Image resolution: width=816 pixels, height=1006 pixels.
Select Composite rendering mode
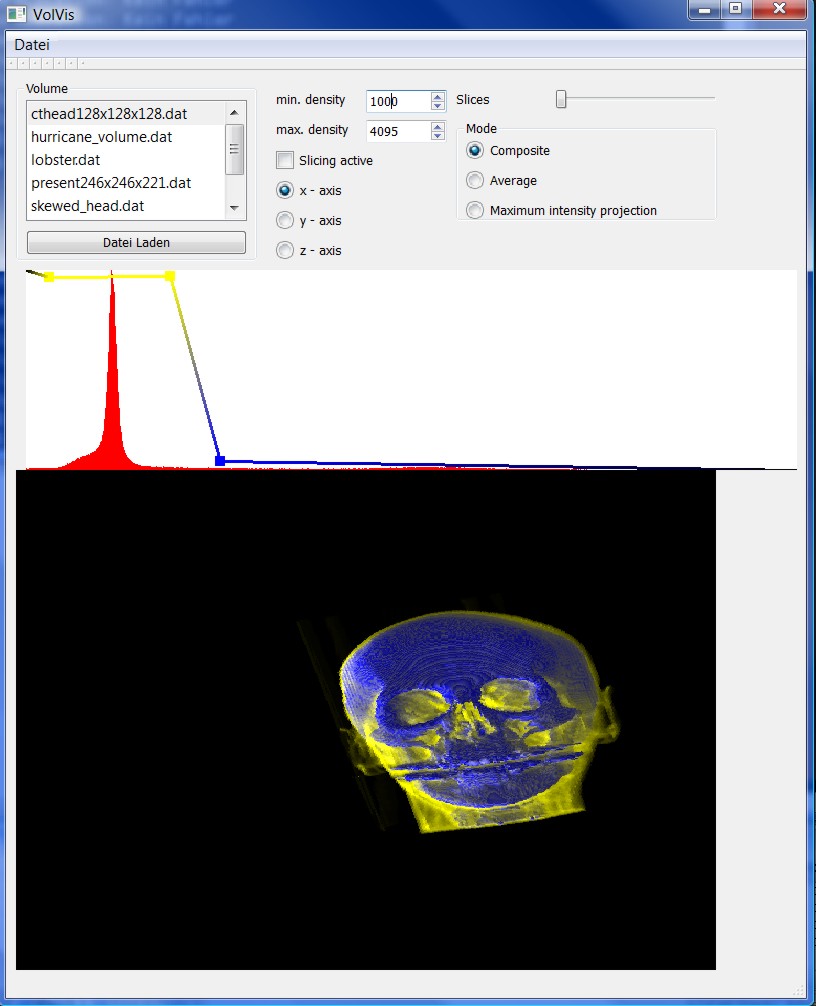(475, 151)
